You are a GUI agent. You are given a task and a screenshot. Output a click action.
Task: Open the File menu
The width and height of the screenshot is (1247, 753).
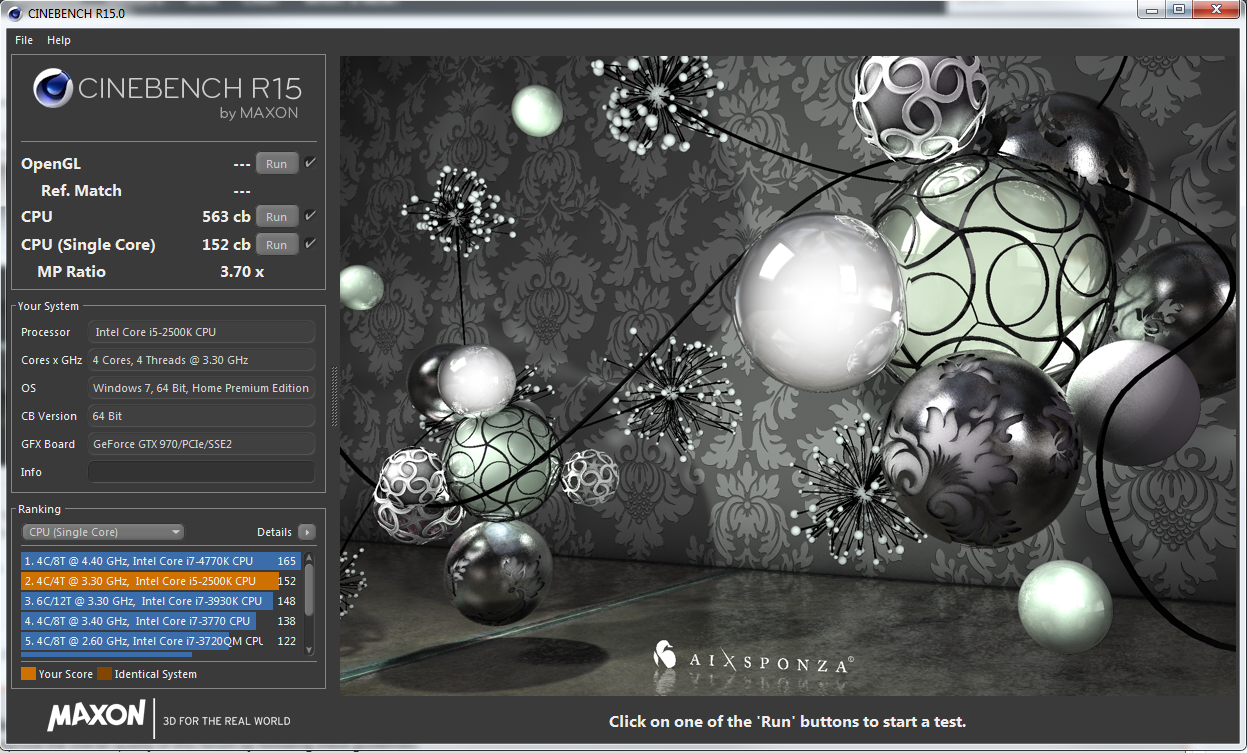pos(24,40)
